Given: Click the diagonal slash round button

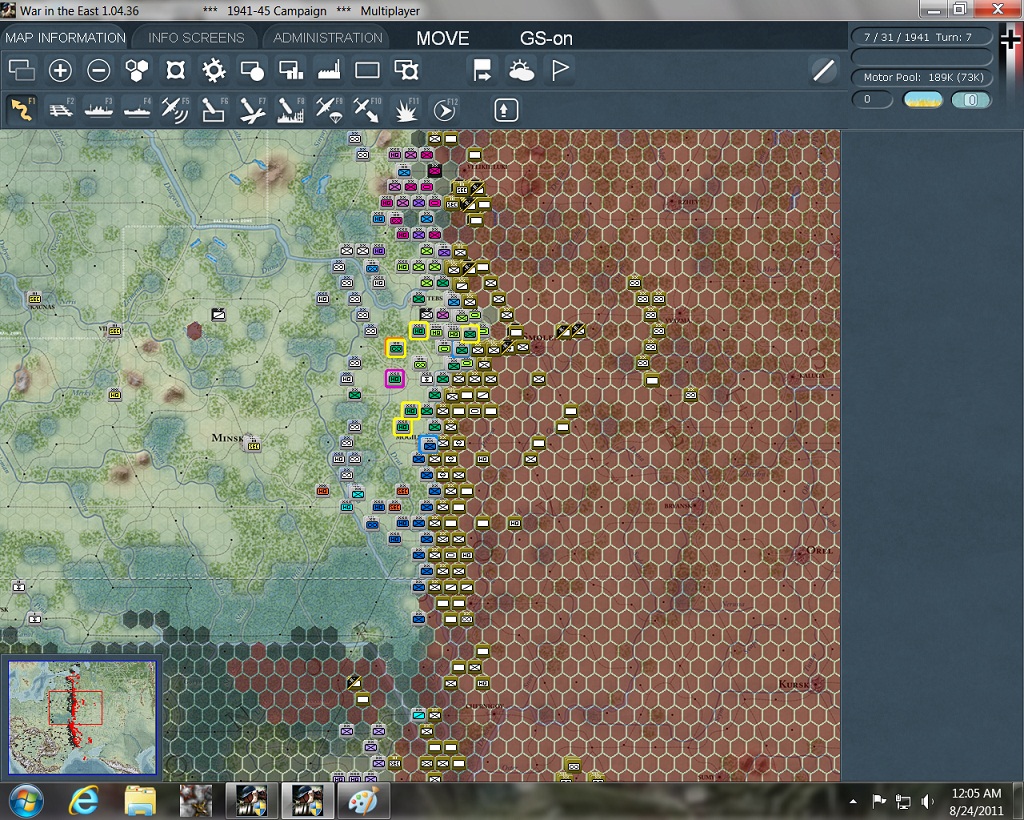Looking at the screenshot, I should point(824,70).
